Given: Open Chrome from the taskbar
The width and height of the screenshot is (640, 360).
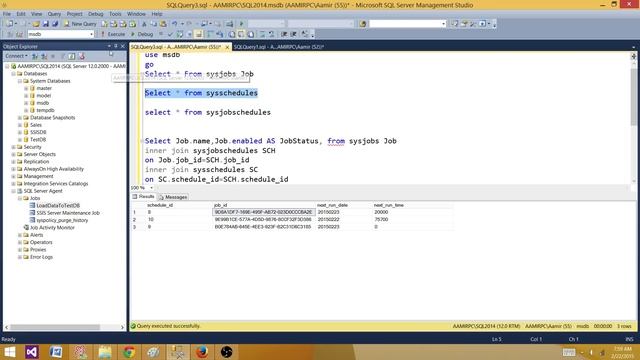Looking at the screenshot, I should pyautogui.click(x=129, y=352).
